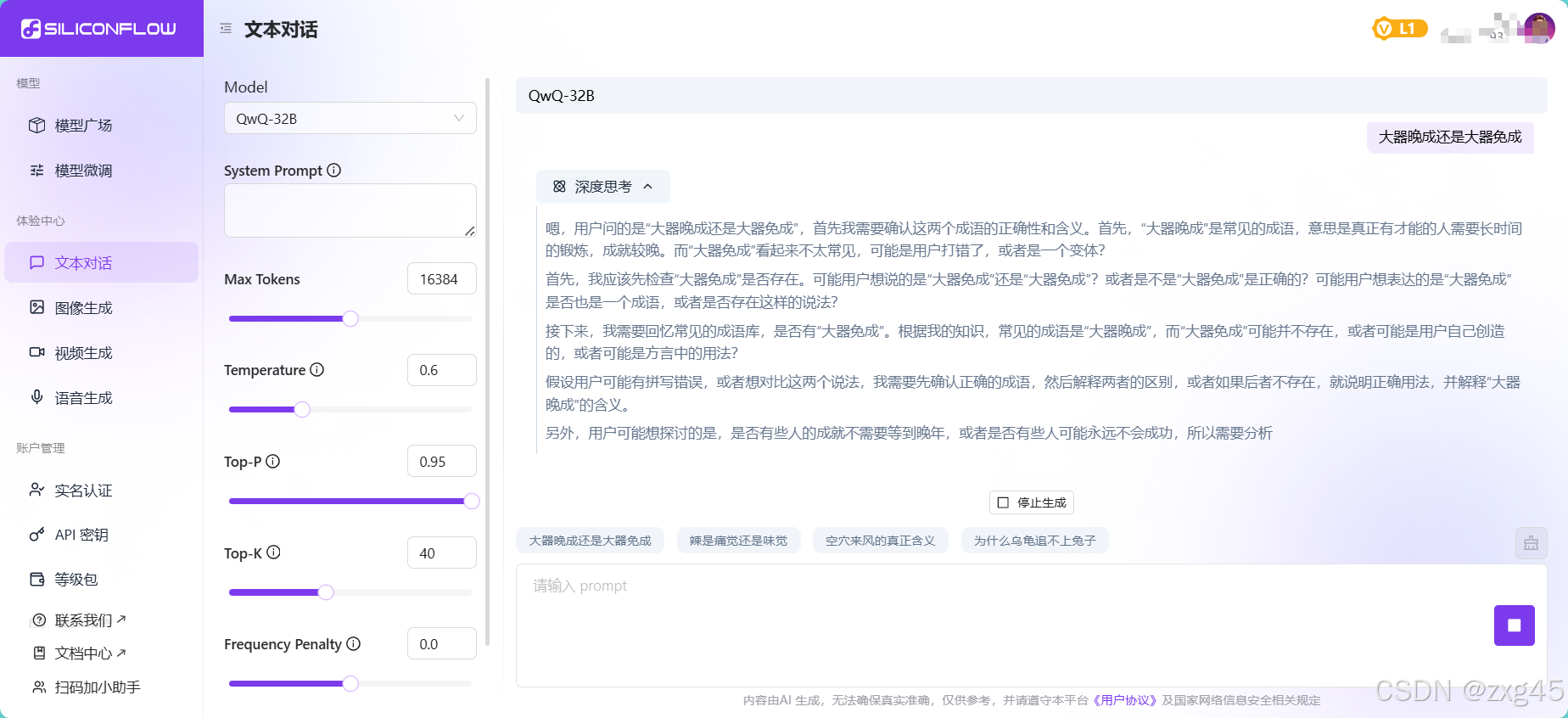Click the Temperature slider handle
1568x718 pixels.
tap(302, 409)
